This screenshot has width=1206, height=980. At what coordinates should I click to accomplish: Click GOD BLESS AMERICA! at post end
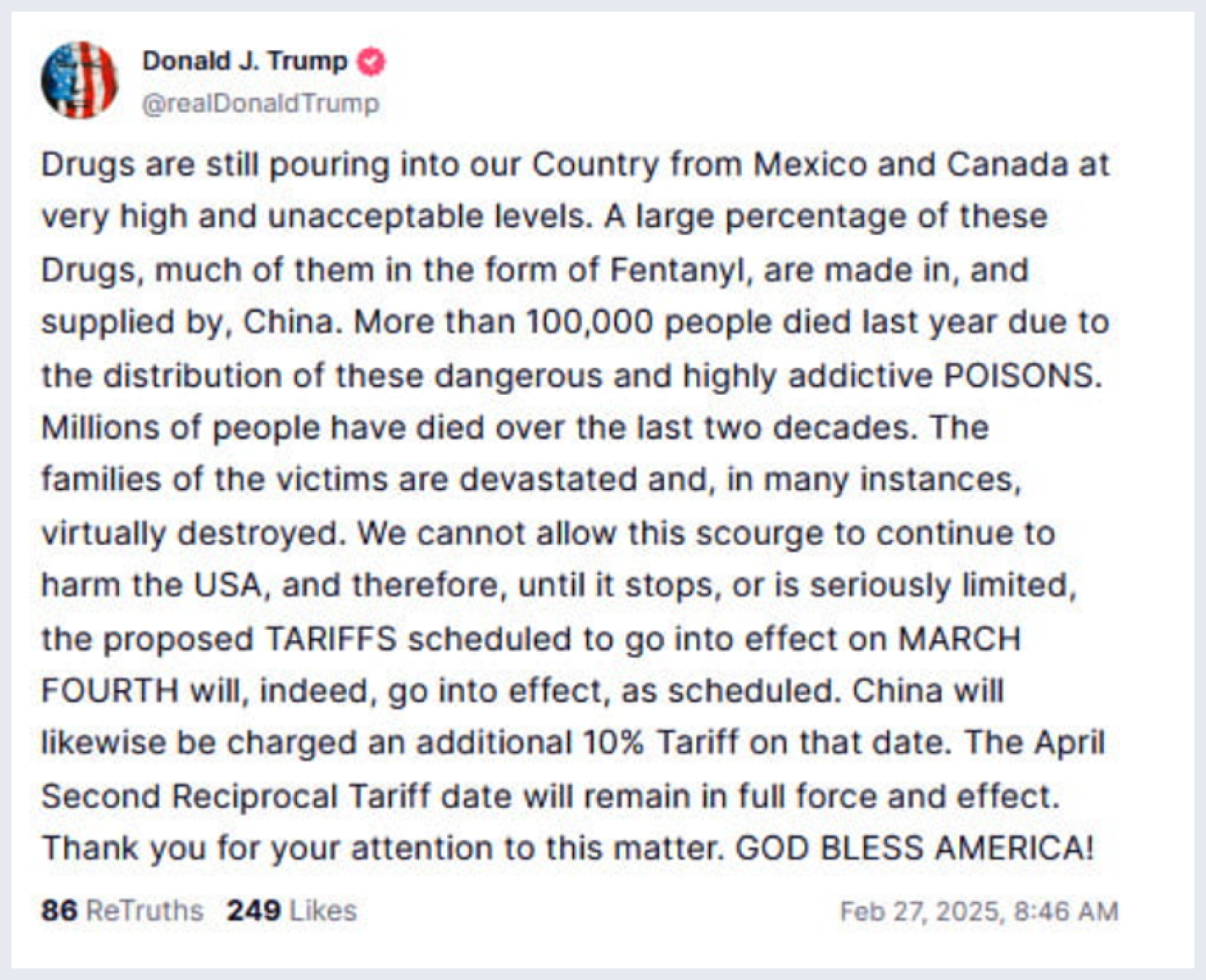click(x=915, y=848)
